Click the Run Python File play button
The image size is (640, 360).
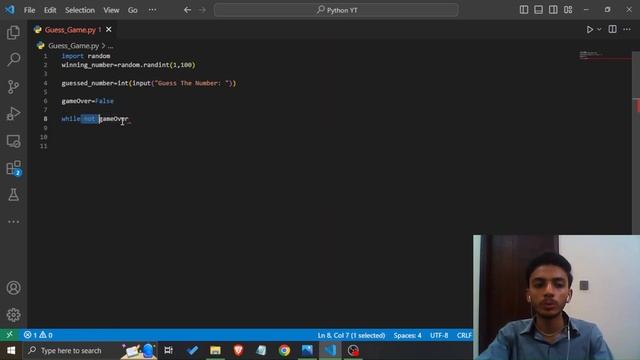589,29
